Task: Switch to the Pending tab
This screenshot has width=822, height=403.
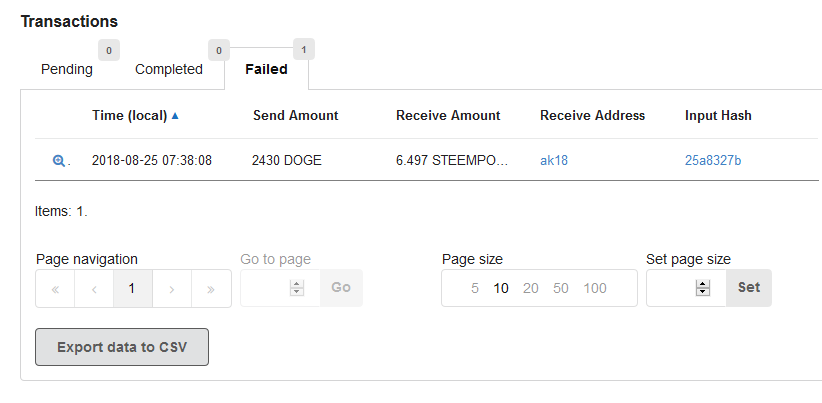Action: pyautogui.click(x=67, y=69)
